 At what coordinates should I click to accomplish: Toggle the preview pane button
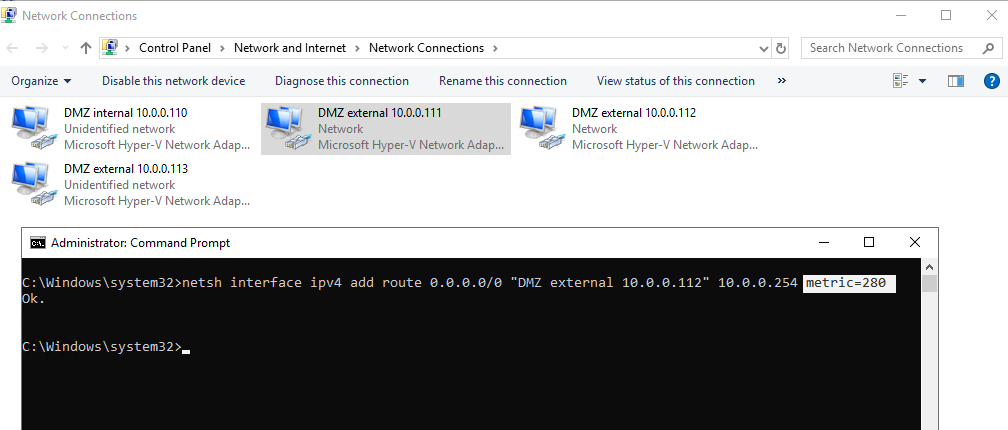955,81
